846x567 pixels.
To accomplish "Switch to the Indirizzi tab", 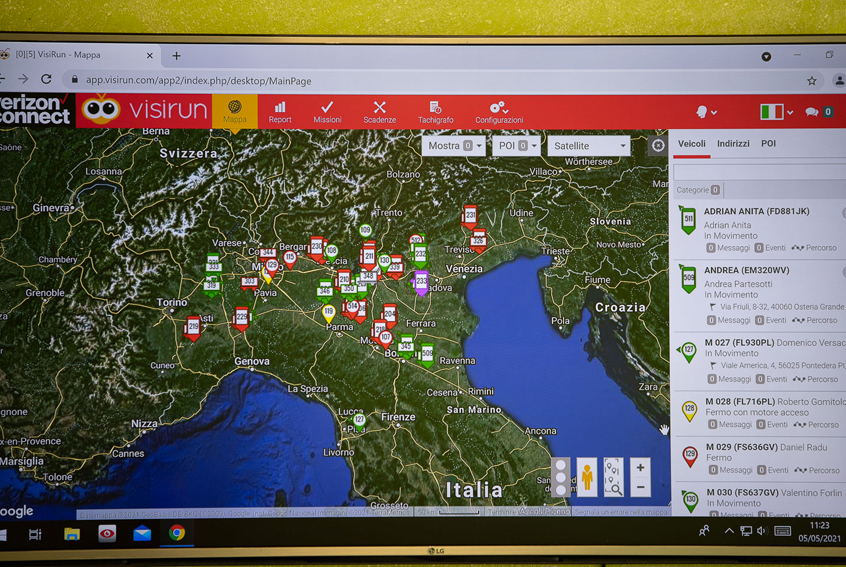I will 733,144.
